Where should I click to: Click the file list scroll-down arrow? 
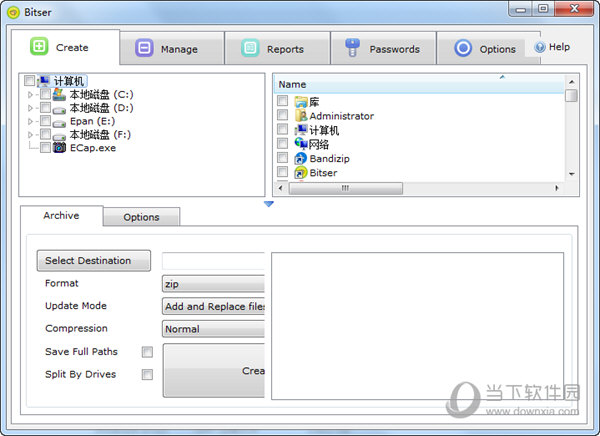pyautogui.click(x=571, y=174)
